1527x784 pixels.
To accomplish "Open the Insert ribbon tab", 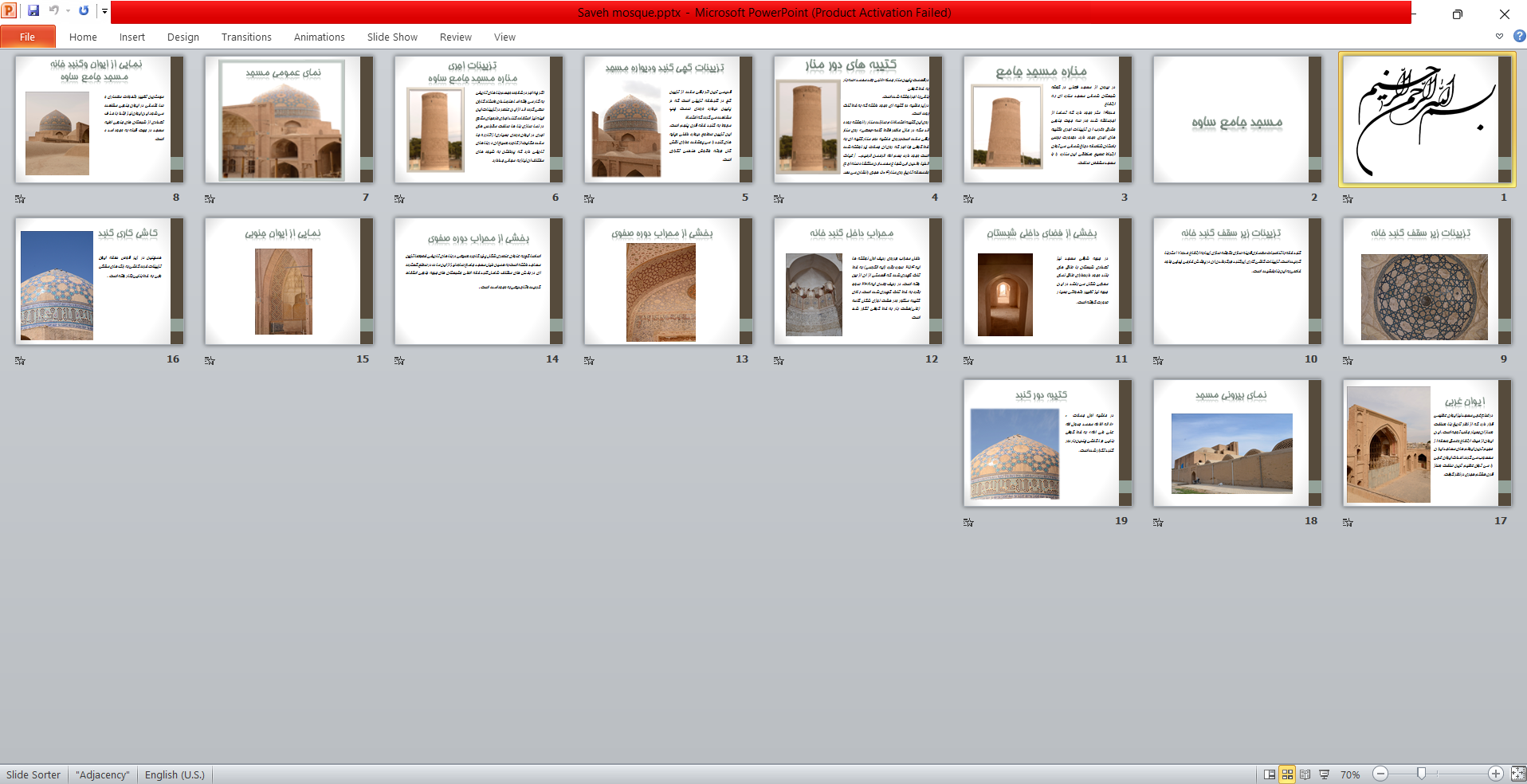I will (132, 37).
